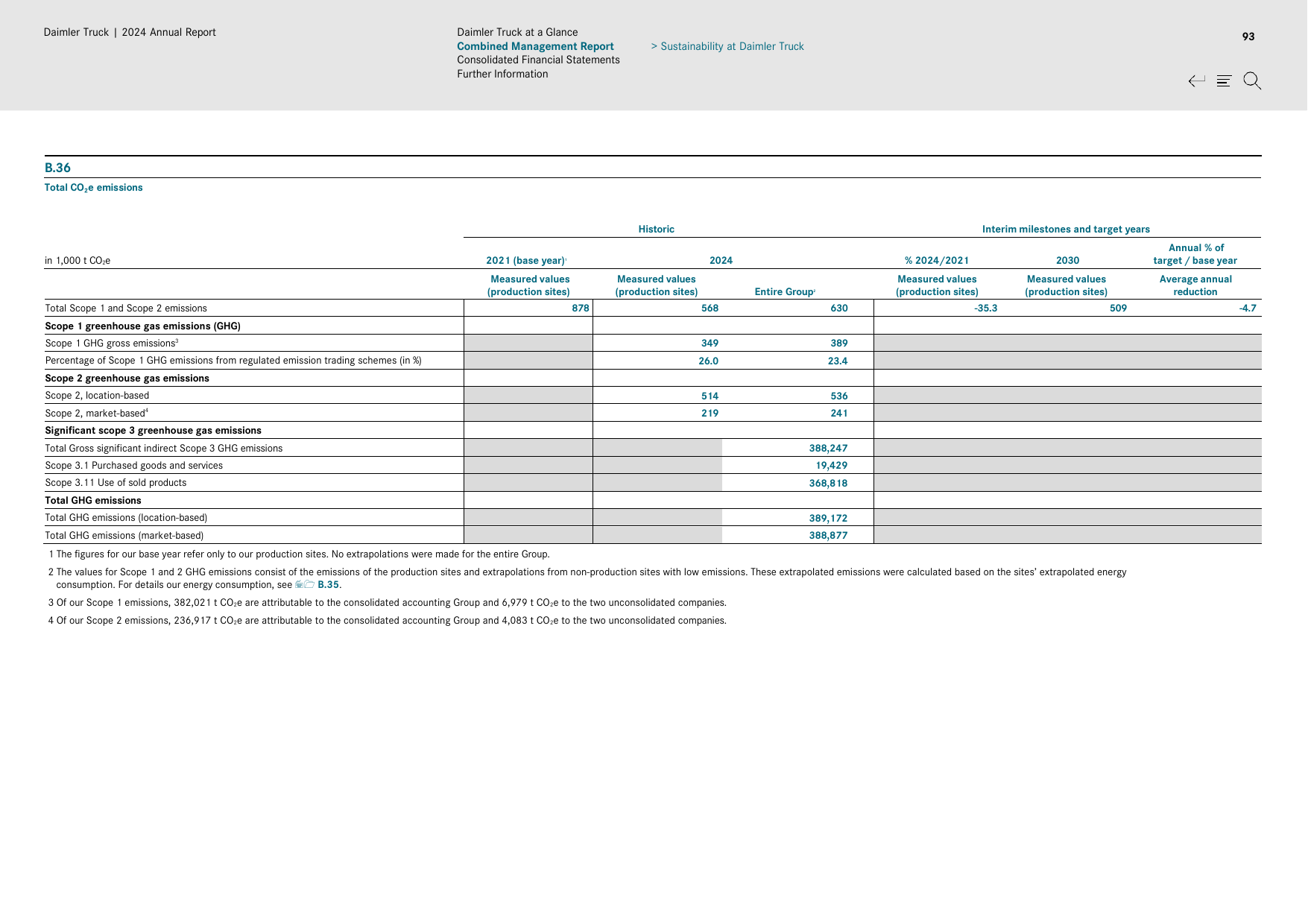
Task: Select the Scope 3 total value 388,247
Action: click(828, 449)
